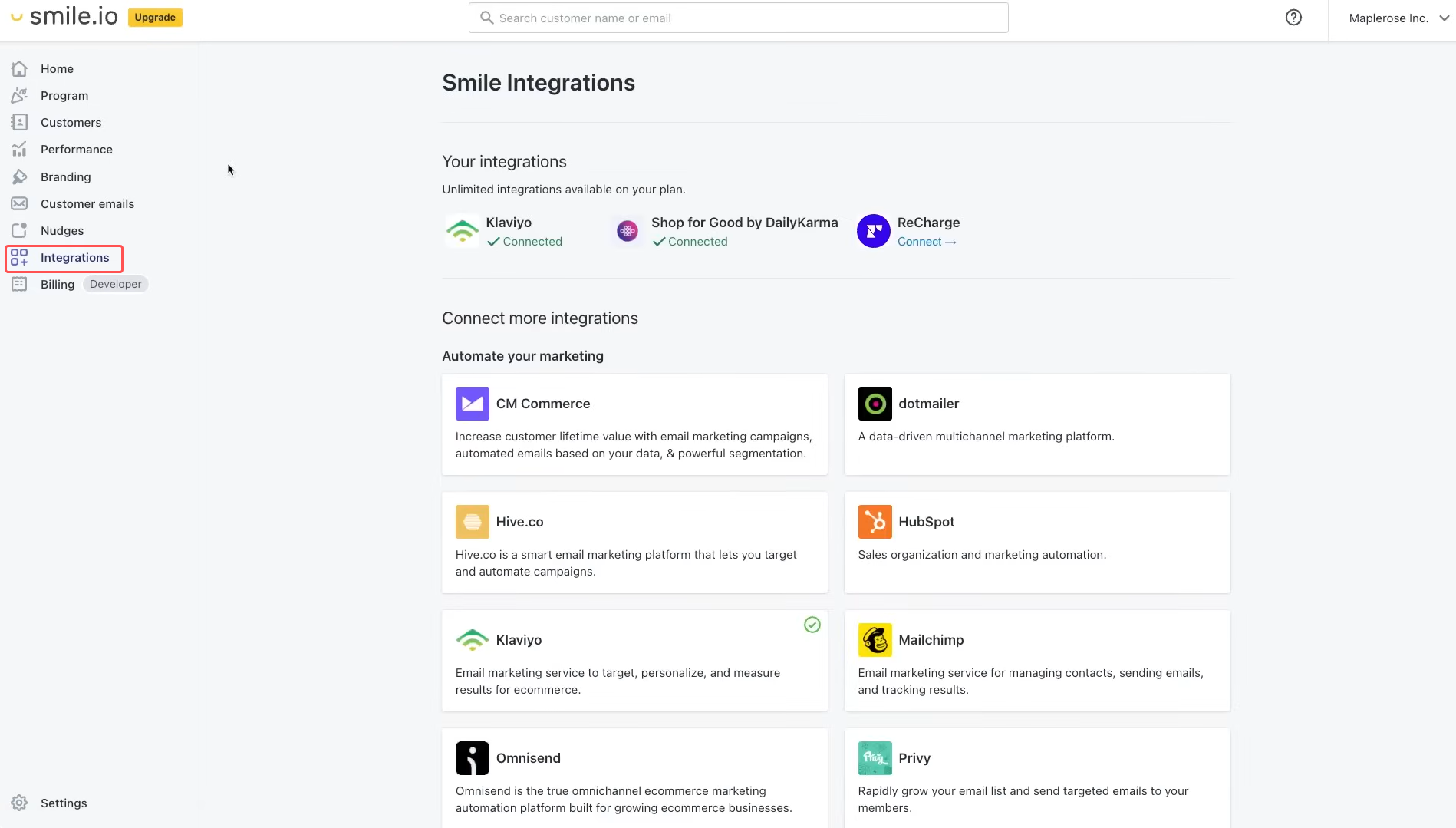Select the Customers sidebar entry
1456x828 pixels.
pyautogui.click(x=71, y=122)
